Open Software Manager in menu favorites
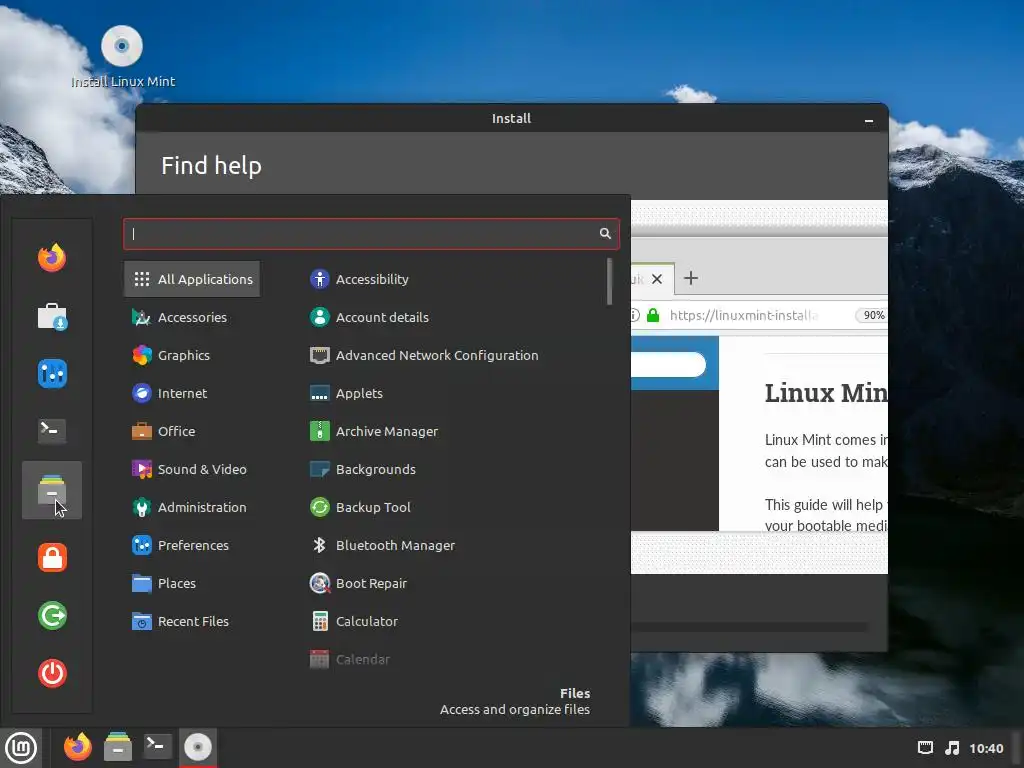This screenshot has width=1024, height=768. point(52,317)
